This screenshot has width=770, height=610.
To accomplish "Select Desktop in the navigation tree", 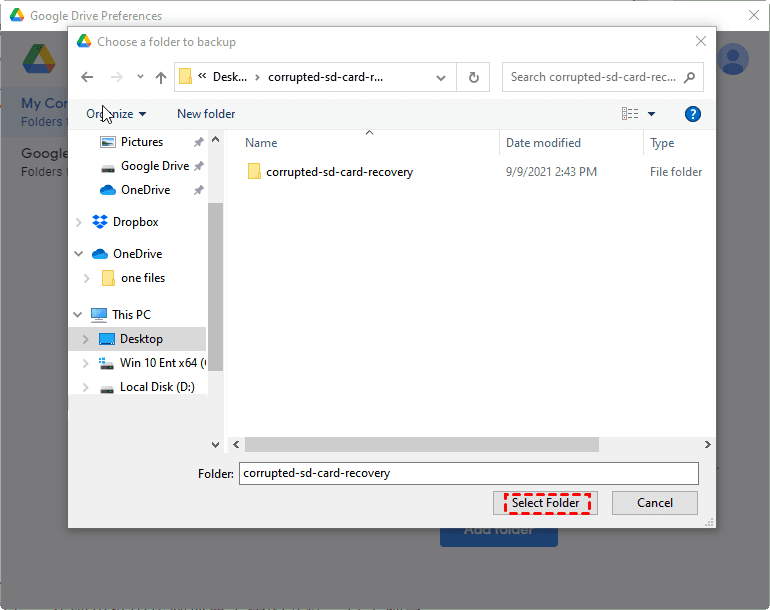I will point(141,339).
